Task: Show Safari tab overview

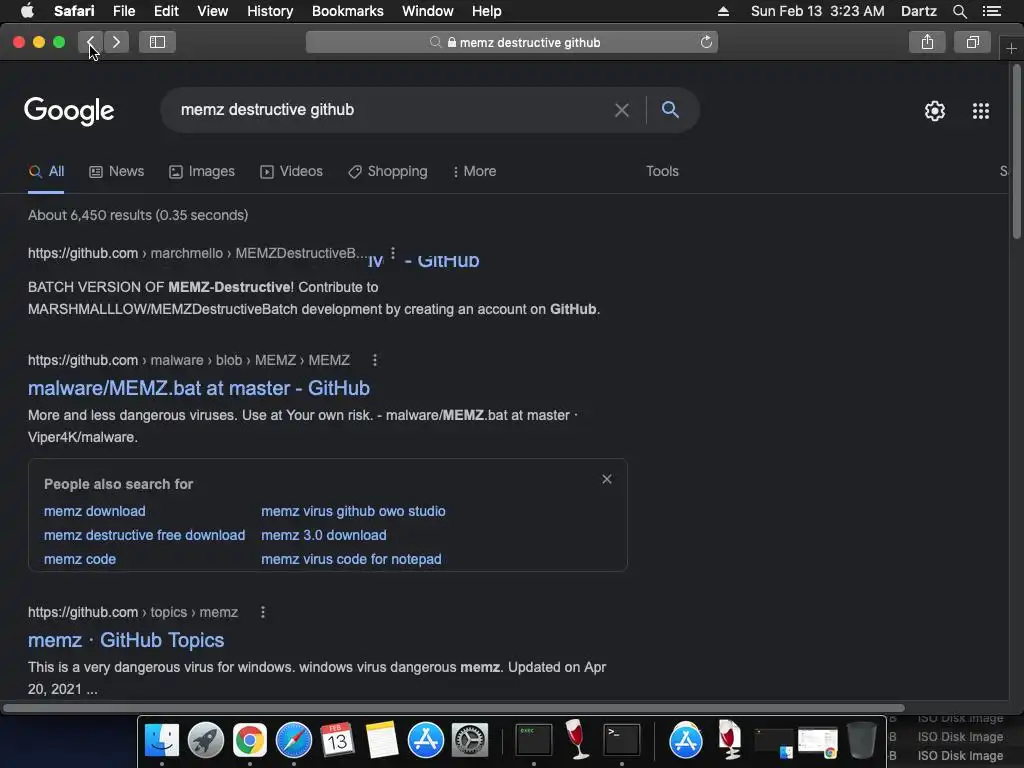Action: coord(973,42)
